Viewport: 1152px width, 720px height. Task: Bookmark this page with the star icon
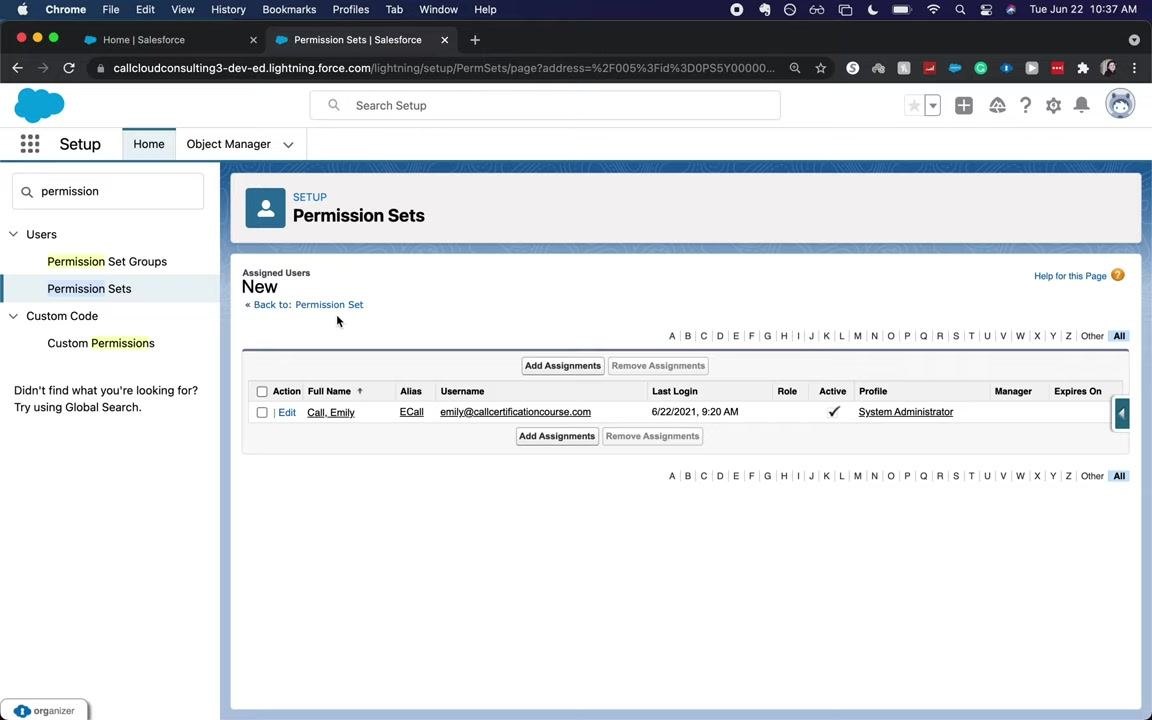click(821, 68)
